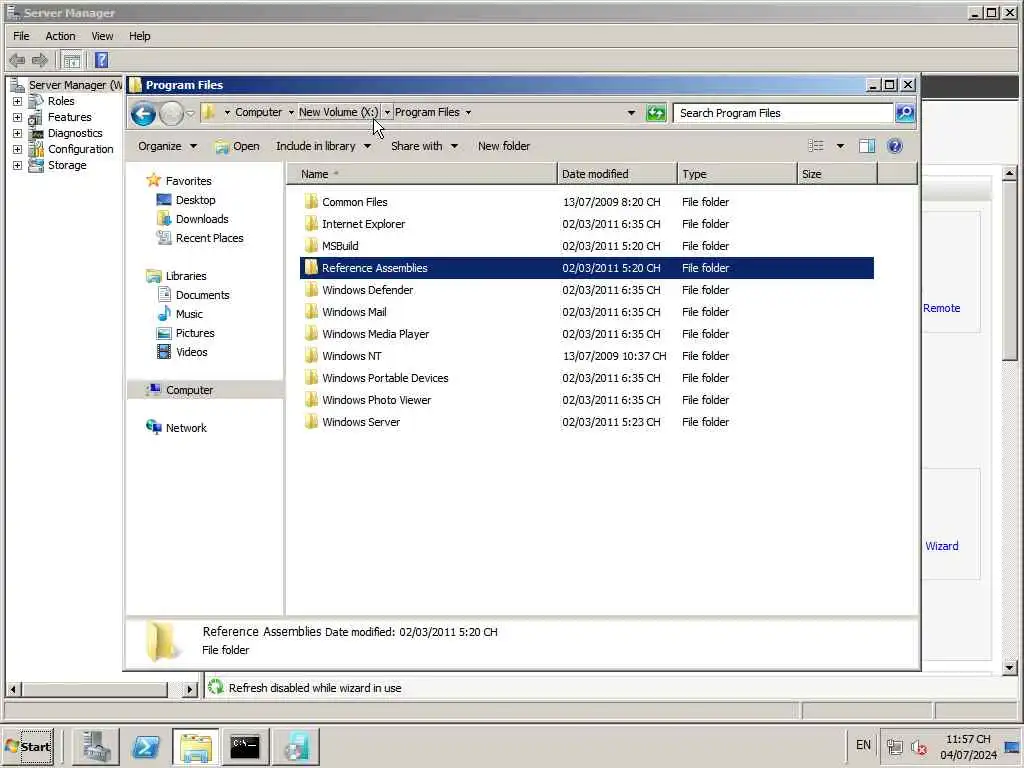
Task: Click Windows Explorer taskbar button
Action: coord(195,746)
